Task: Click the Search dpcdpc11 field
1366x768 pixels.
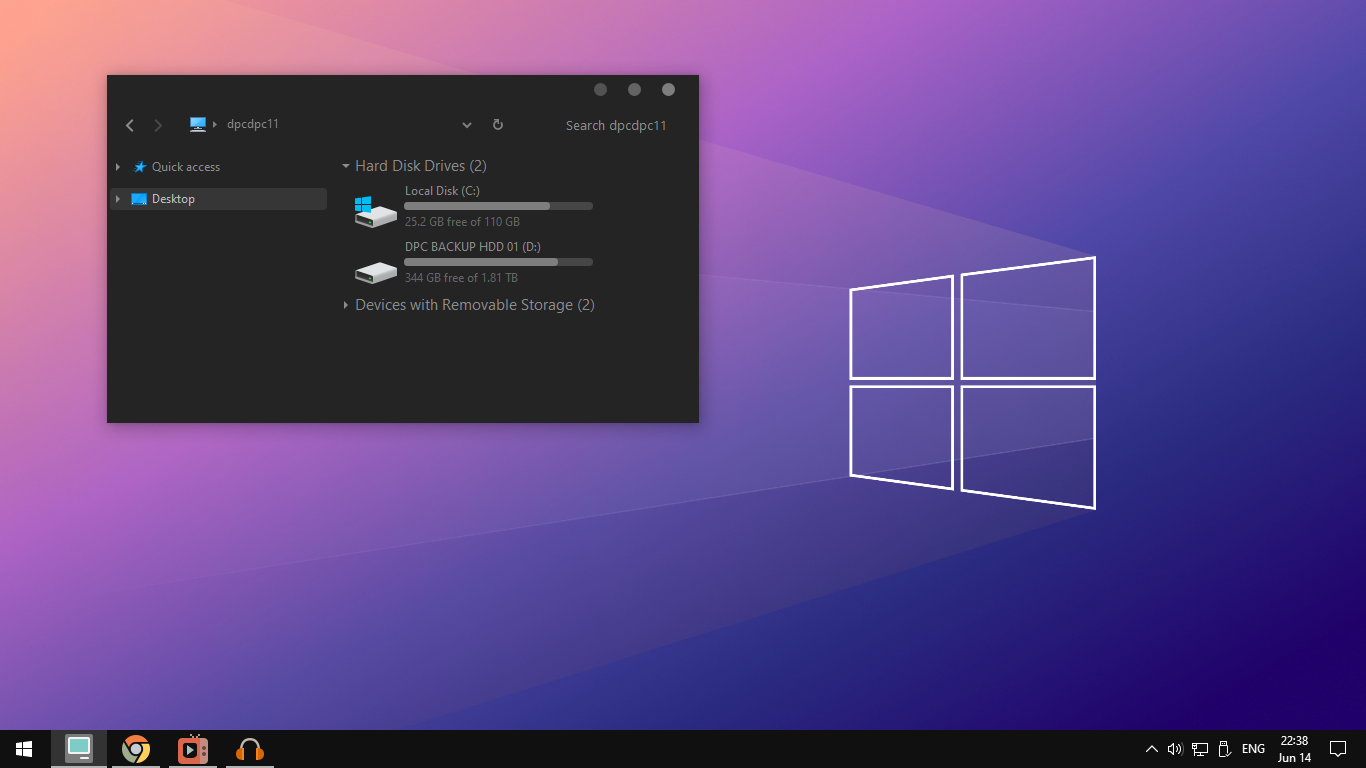Action: point(616,125)
